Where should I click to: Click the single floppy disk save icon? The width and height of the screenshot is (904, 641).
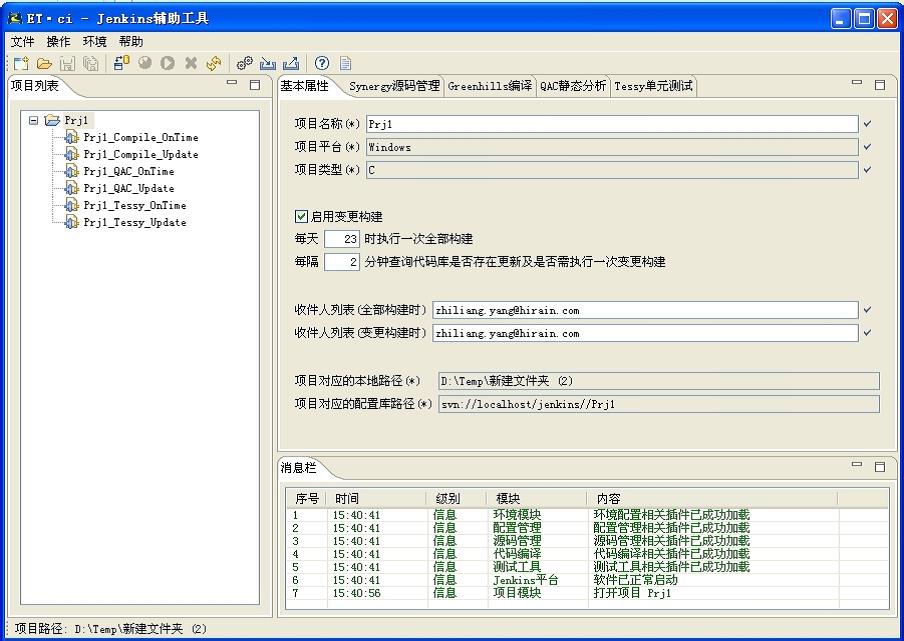67,63
